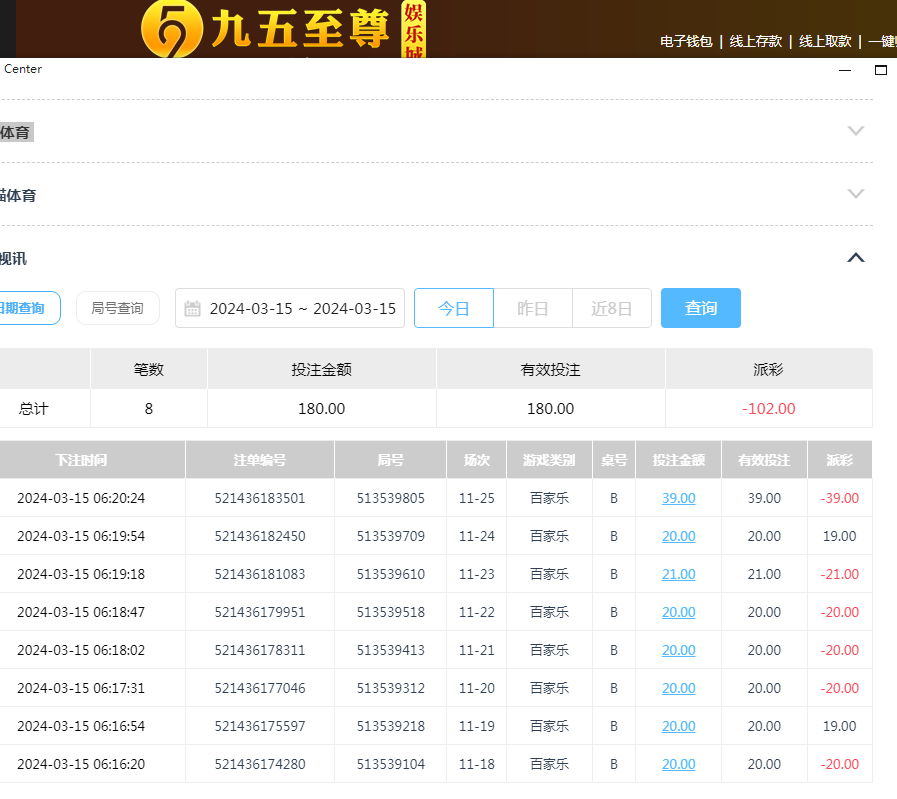Select the 昨日 date filter

[x=533, y=308]
